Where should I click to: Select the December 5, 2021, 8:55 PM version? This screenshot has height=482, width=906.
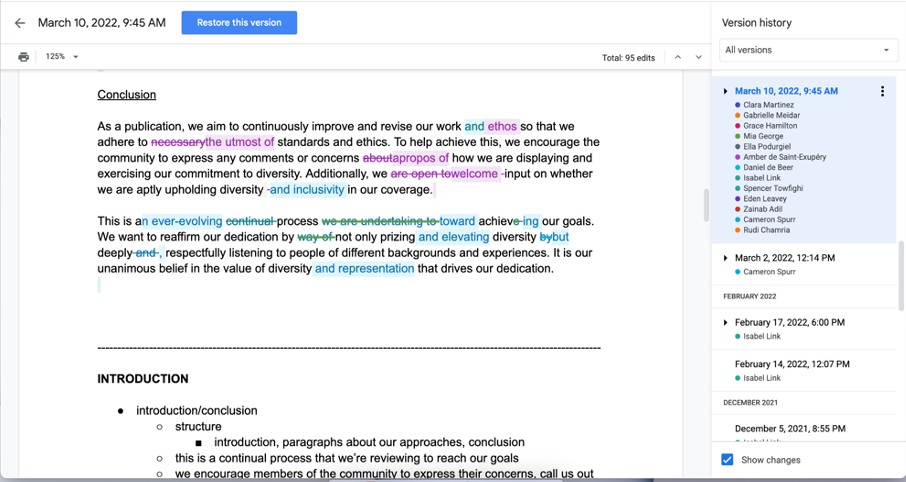[790, 429]
